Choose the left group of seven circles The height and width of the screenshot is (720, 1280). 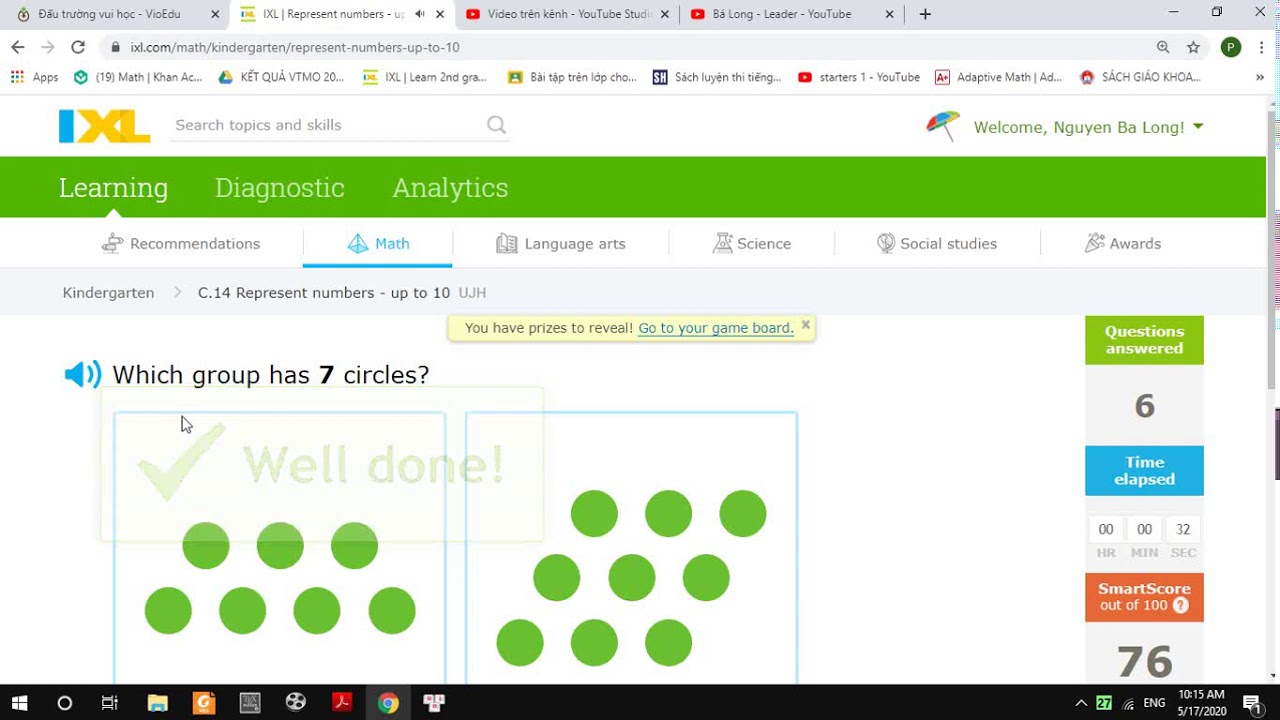pyautogui.click(x=280, y=548)
